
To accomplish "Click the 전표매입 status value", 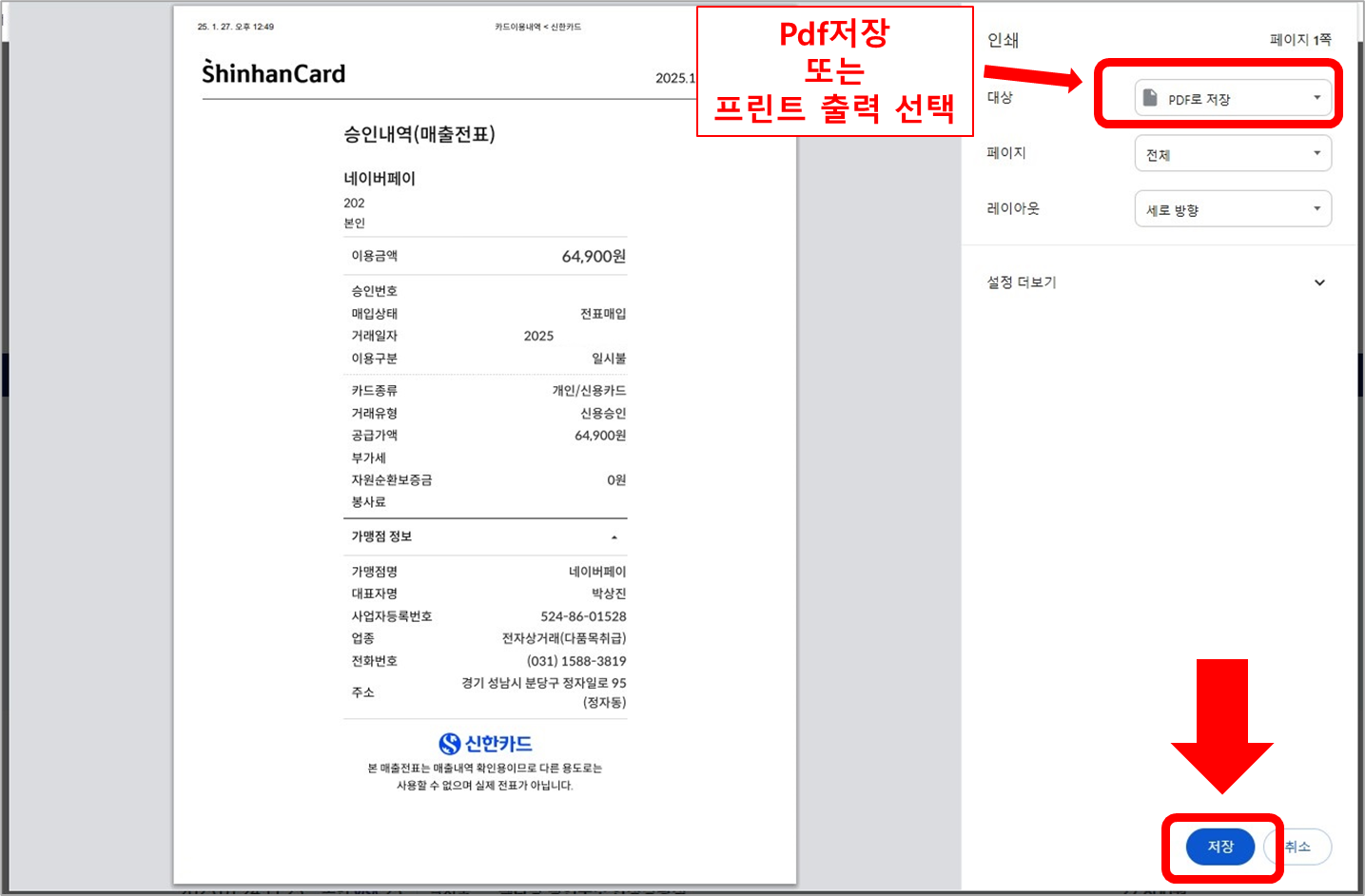I will tap(603, 314).
